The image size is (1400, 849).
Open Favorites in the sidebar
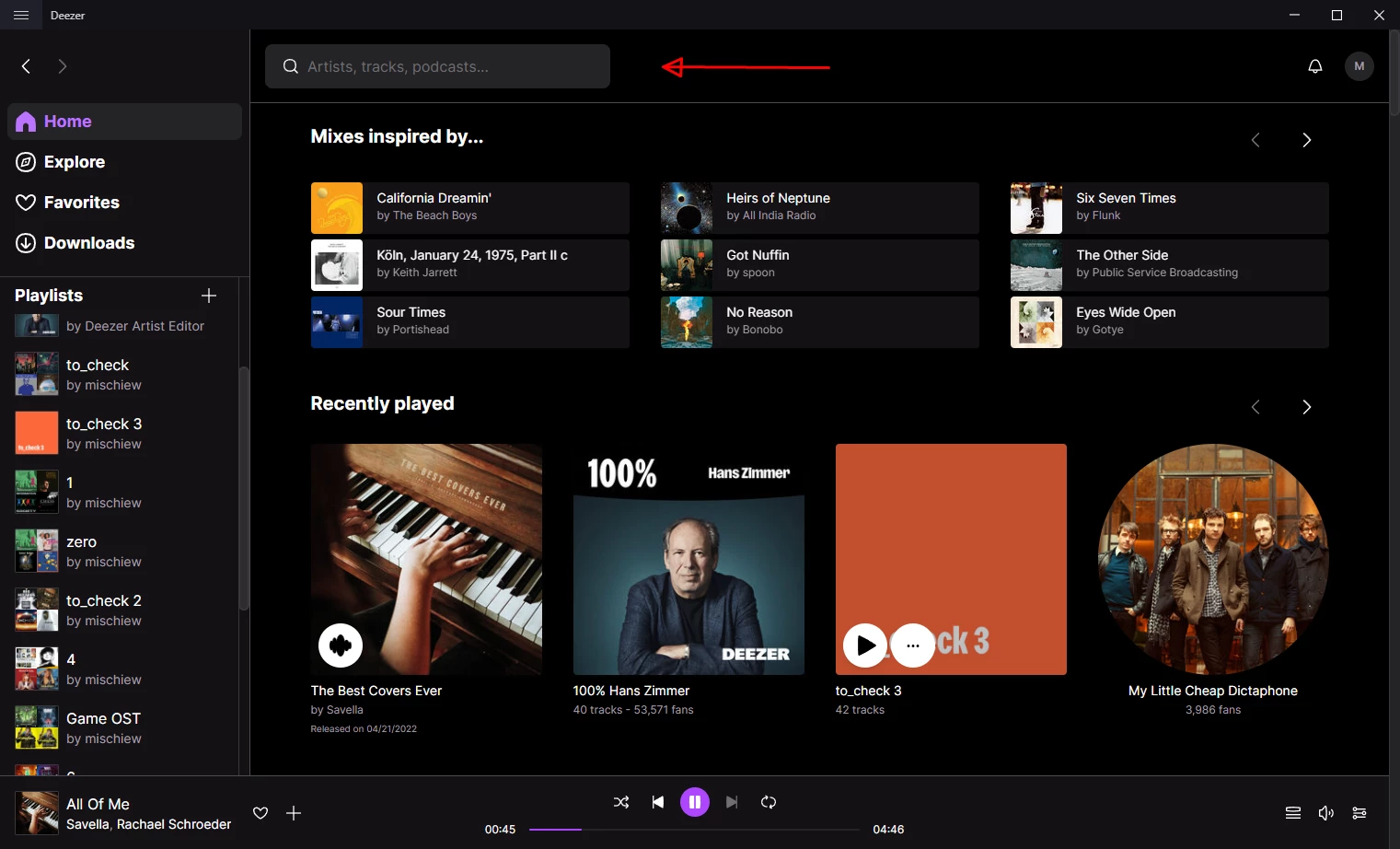tap(125, 203)
